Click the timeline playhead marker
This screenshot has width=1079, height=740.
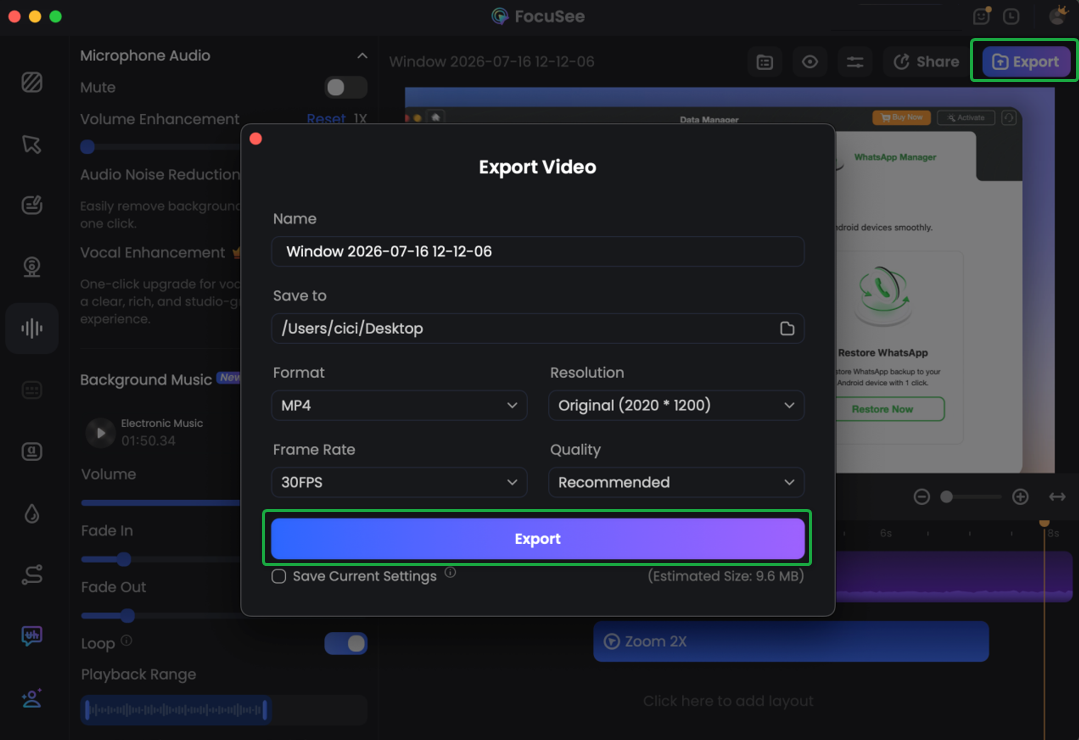point(1045,523)
